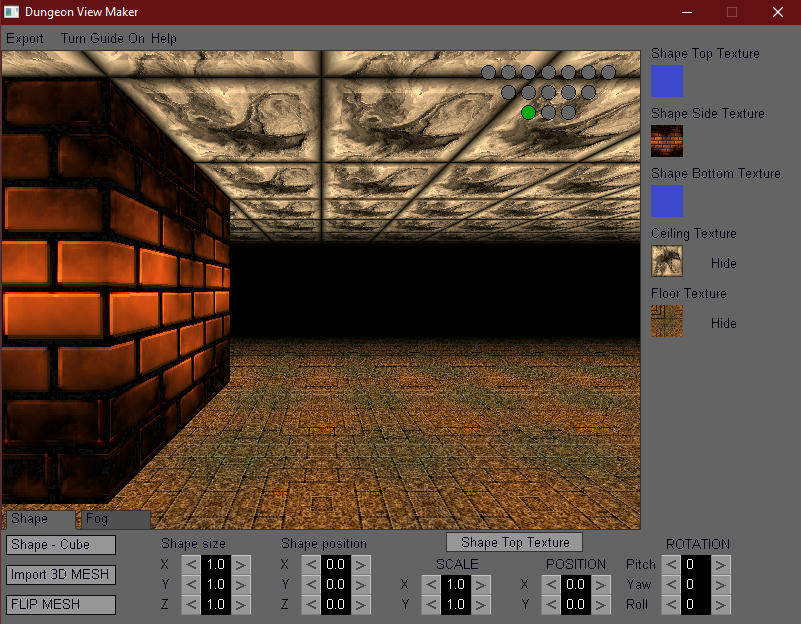Decrease texture POSITION X value
Image resolution: width=801 pixels, height=624 pixels.
(x=551, y=585)
